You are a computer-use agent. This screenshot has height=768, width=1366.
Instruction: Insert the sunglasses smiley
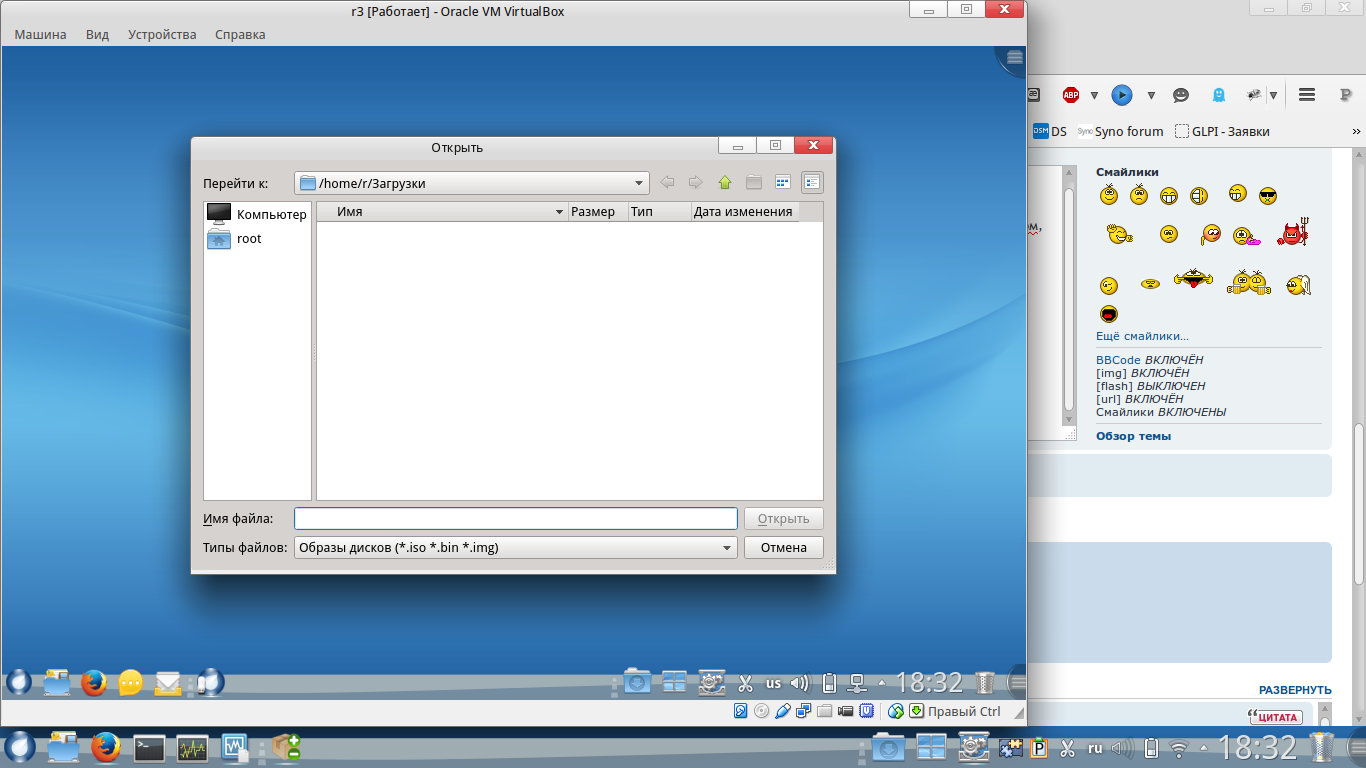[1268, 196]
